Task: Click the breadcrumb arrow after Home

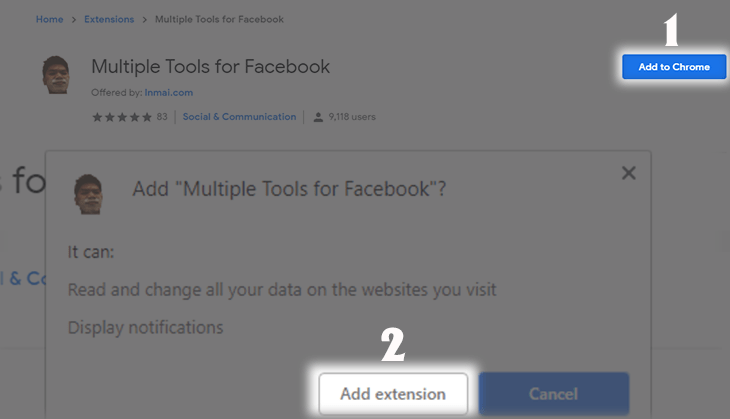Action: click(x=74, y=20)
